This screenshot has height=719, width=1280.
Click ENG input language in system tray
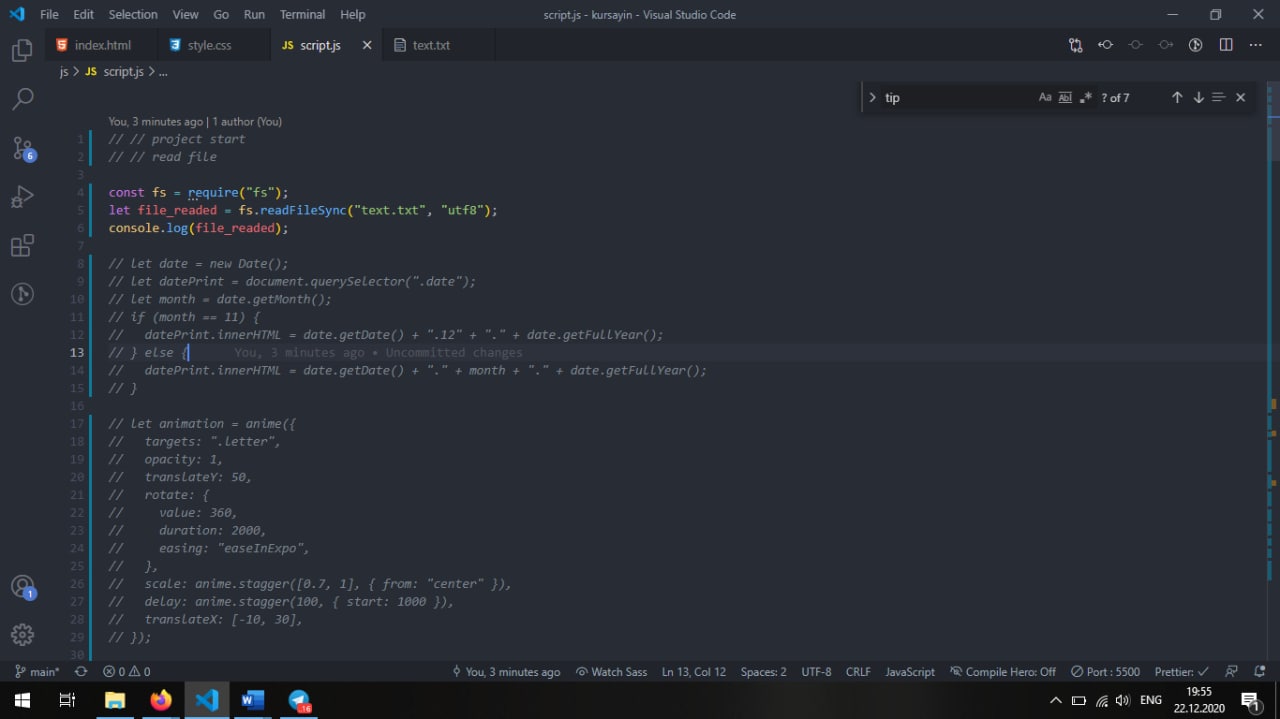1151,700
